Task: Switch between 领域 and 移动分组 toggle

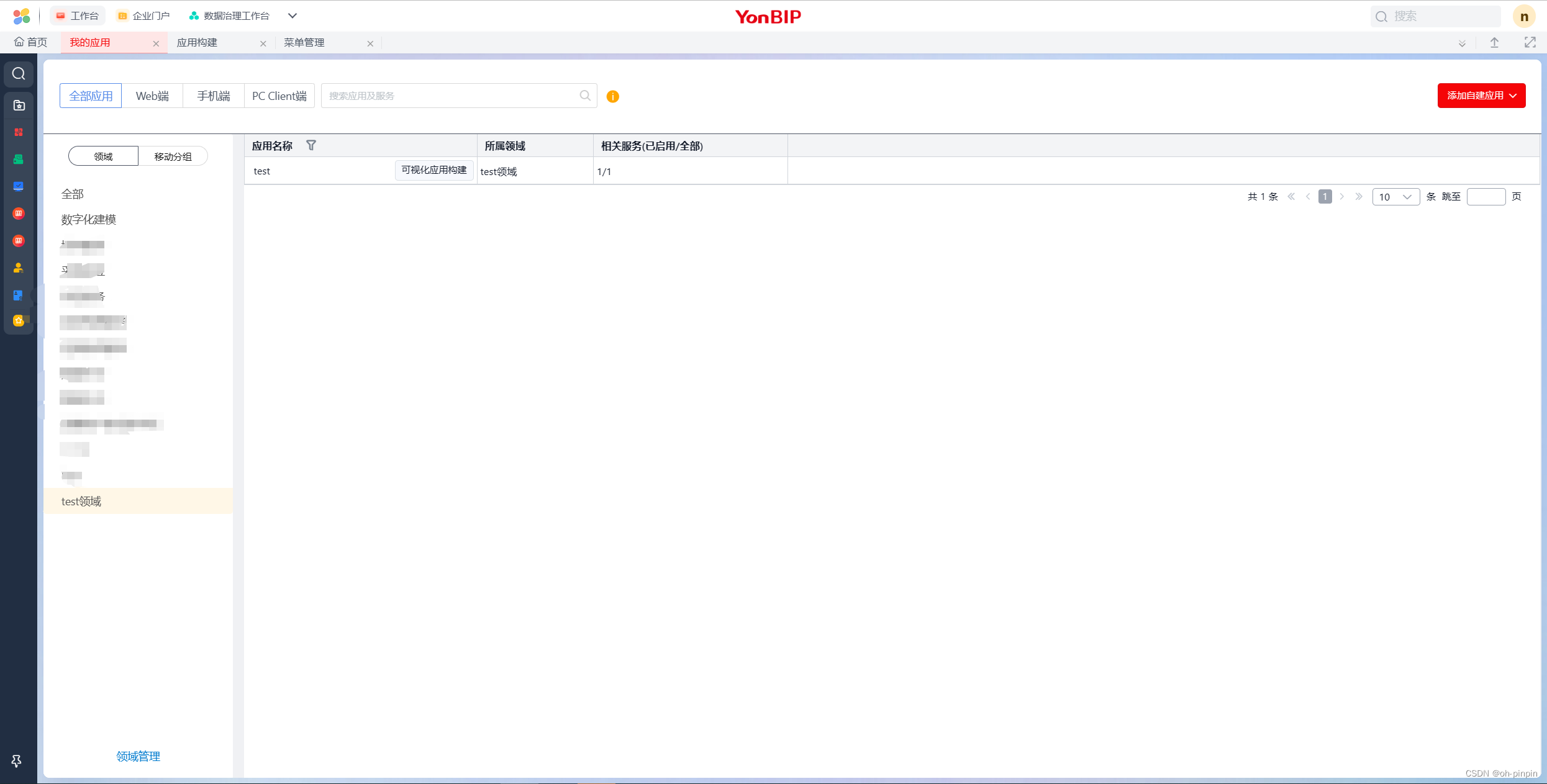Action: point(173,156)
